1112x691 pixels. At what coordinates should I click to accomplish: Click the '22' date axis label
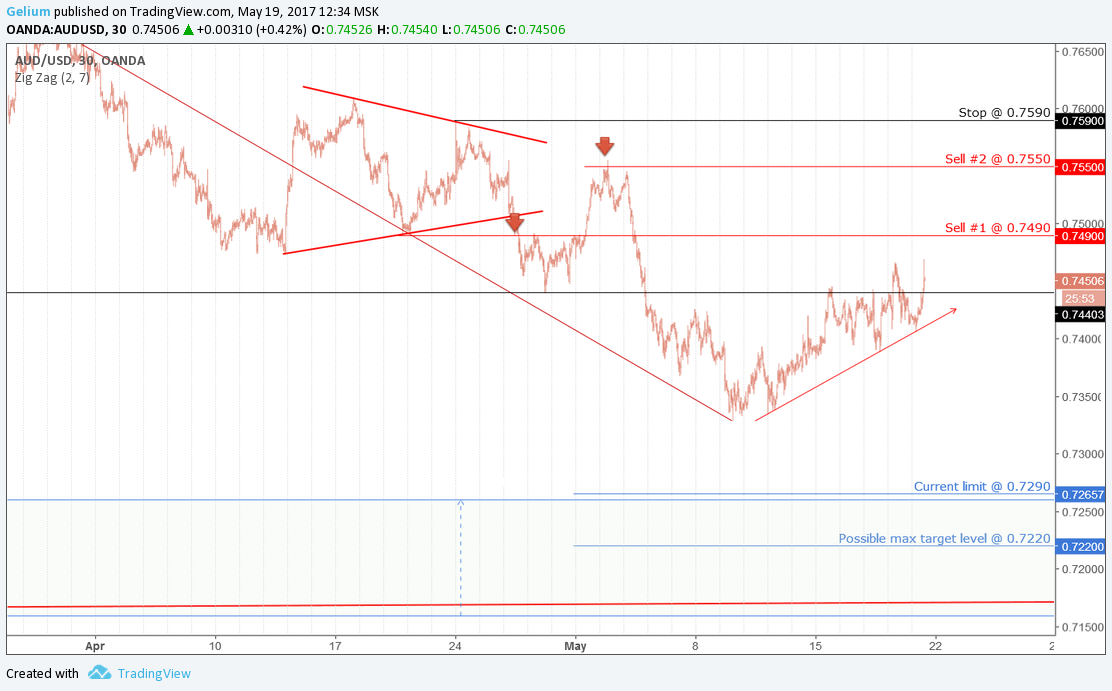[x=935, y=646]
